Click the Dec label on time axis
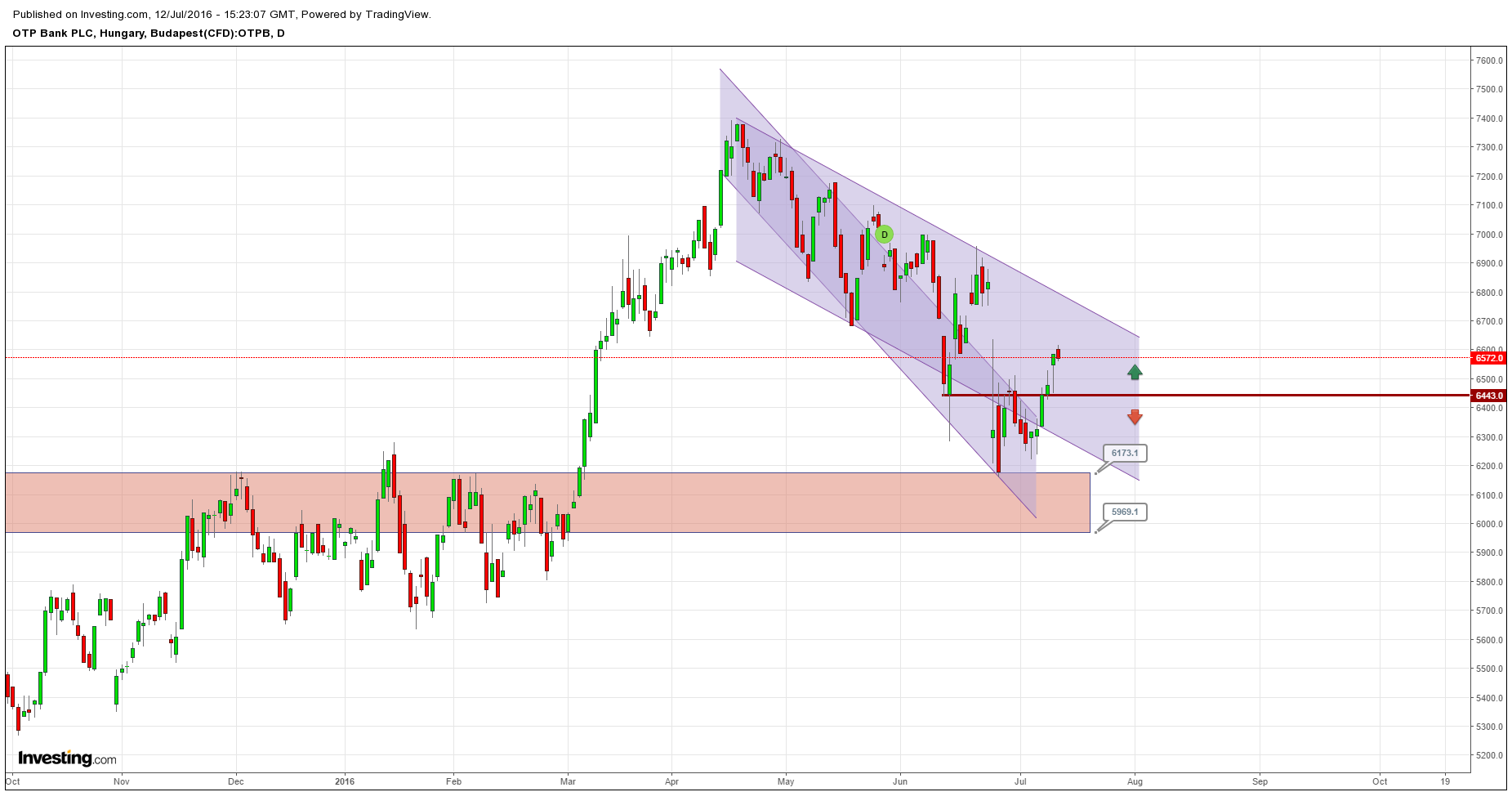This screenshot has height=792, width=1512. click(236, 781)
